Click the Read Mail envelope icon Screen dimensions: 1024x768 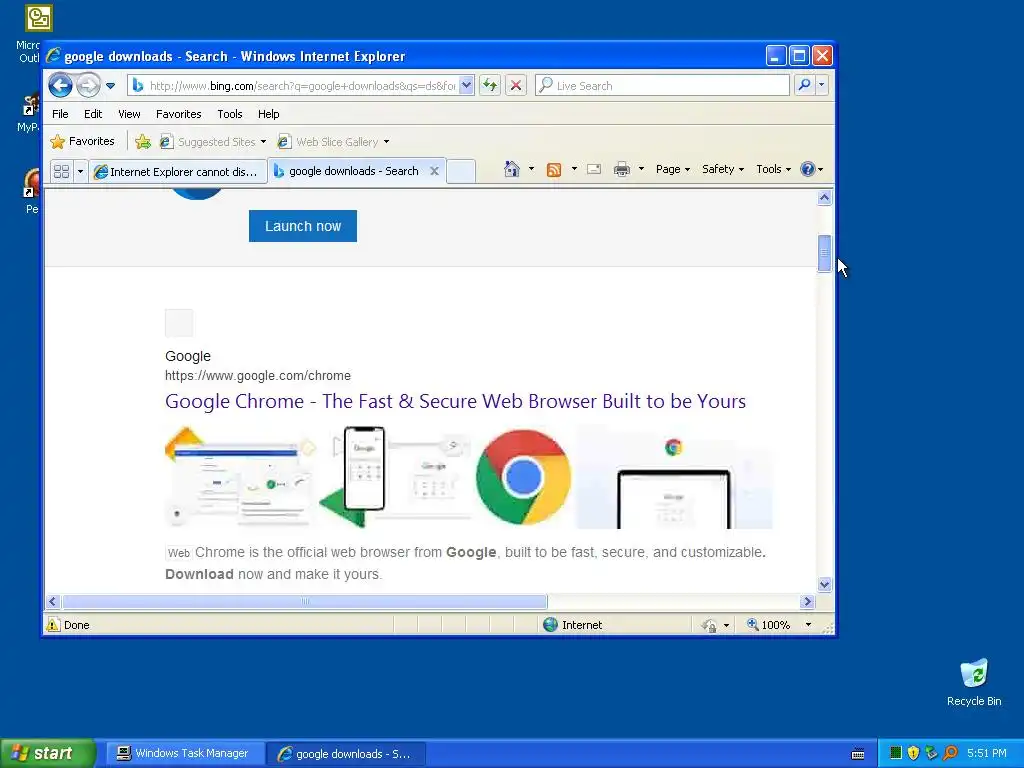click(x=594, y=169)
